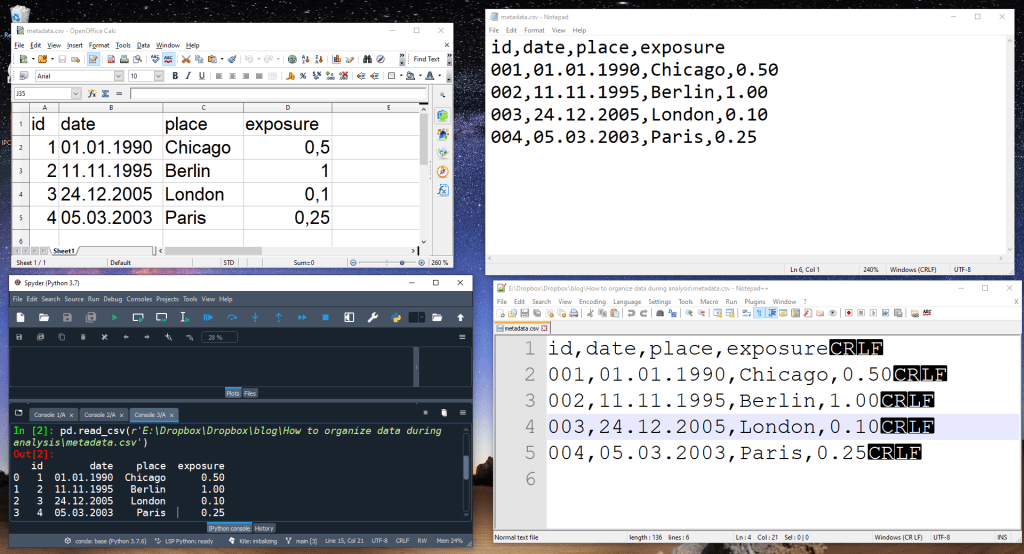Click the Spyder preferences wrench icon

(x=373, y=318)
